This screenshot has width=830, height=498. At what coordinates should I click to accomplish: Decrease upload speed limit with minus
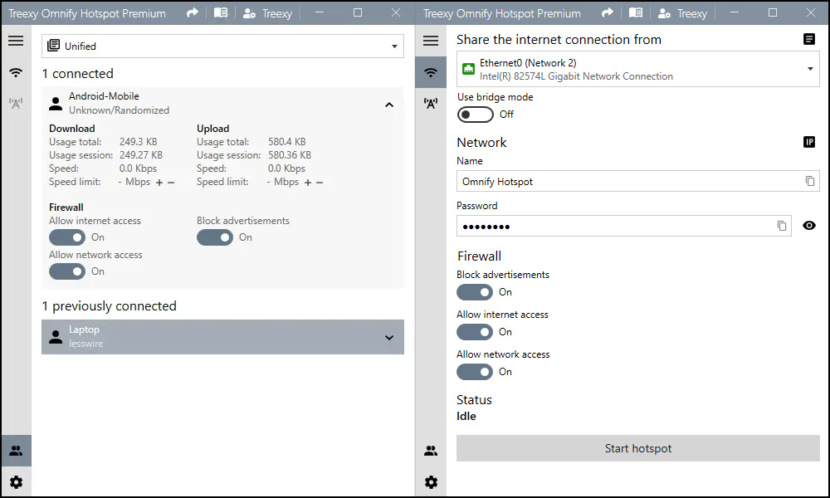(320, 183)
